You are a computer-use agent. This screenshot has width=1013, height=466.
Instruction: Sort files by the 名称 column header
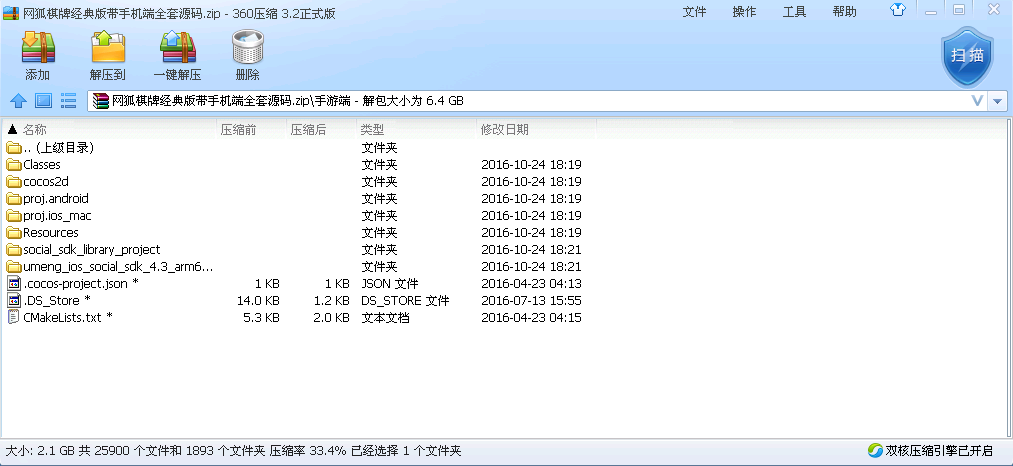click(35, 129)
